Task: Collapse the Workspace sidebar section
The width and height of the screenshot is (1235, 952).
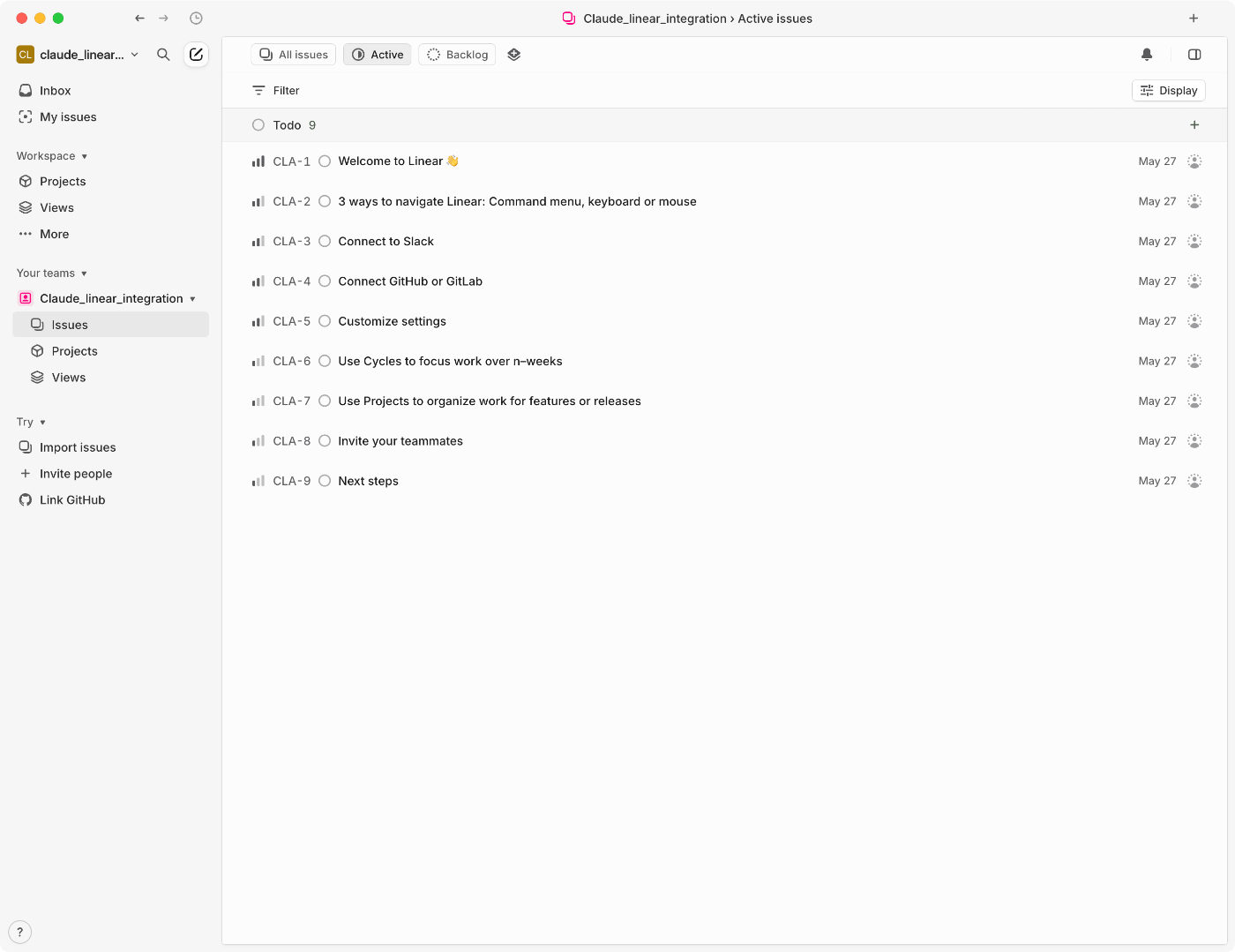Action: click(x=52, y=156)
